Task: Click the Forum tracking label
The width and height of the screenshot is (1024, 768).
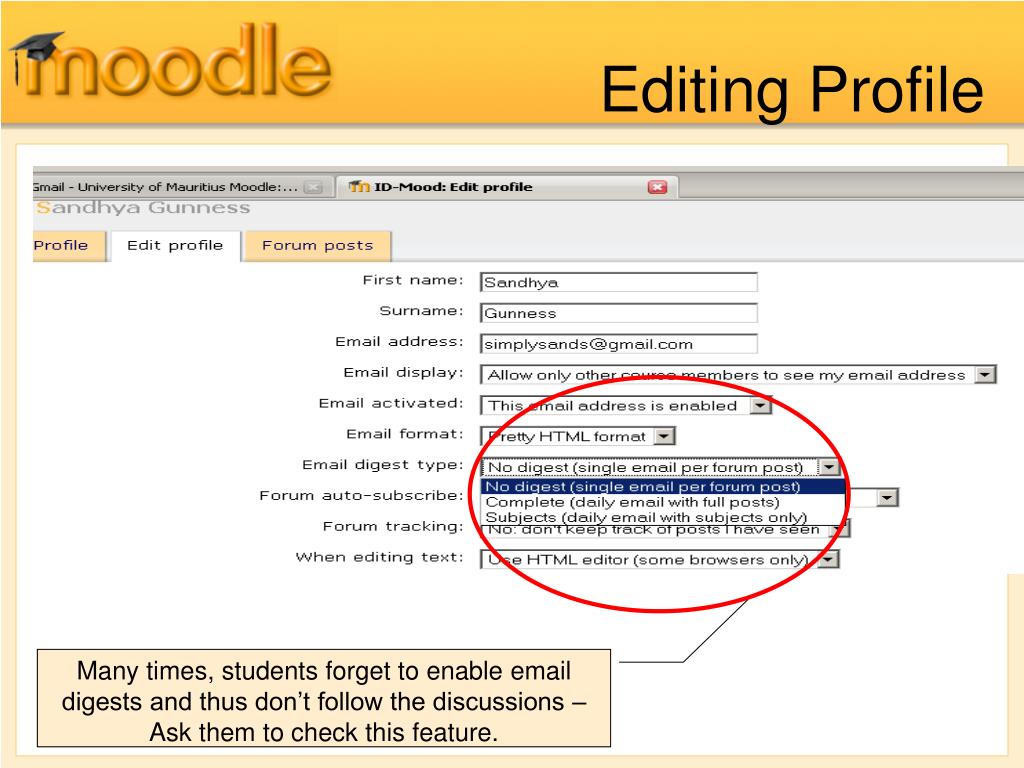Action: click(392, 526)
